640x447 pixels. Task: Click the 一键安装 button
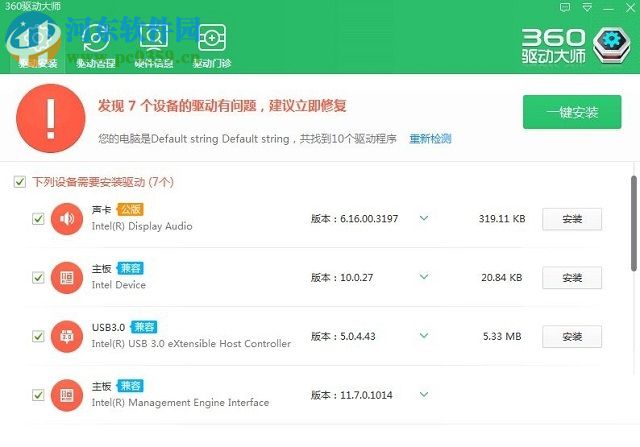click(572, 112)
